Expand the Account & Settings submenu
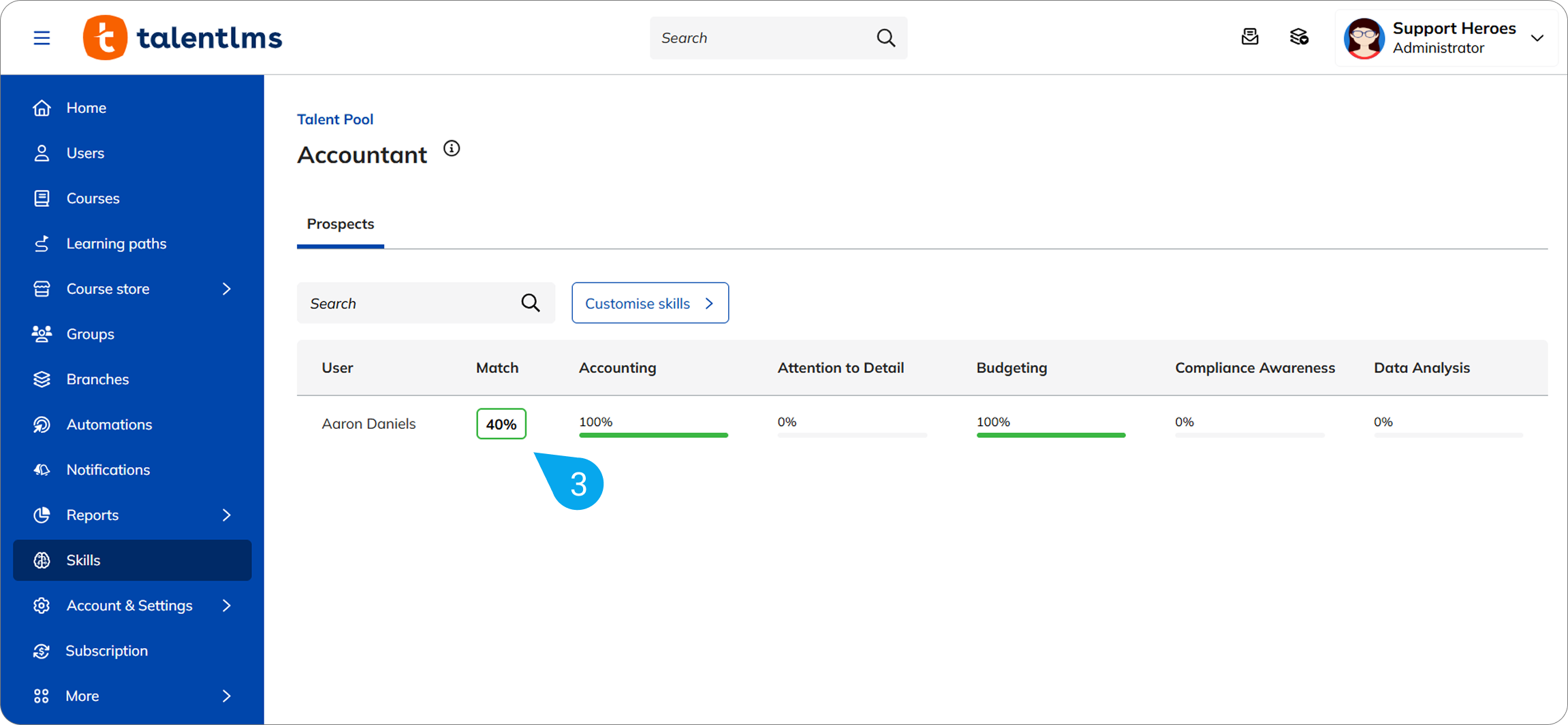1568x725 pixels. 227,605
